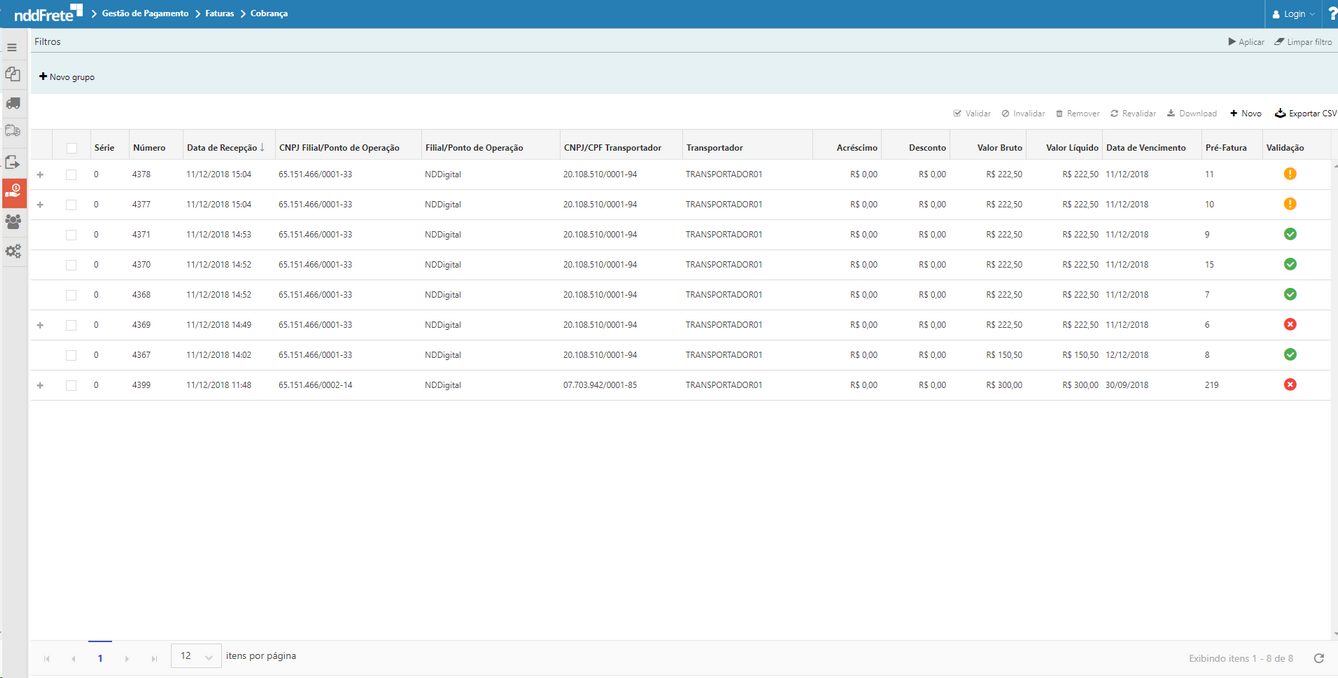Select the checkbox for invoice 4367 row
The image size is (1338, 678).
point(71,355)
